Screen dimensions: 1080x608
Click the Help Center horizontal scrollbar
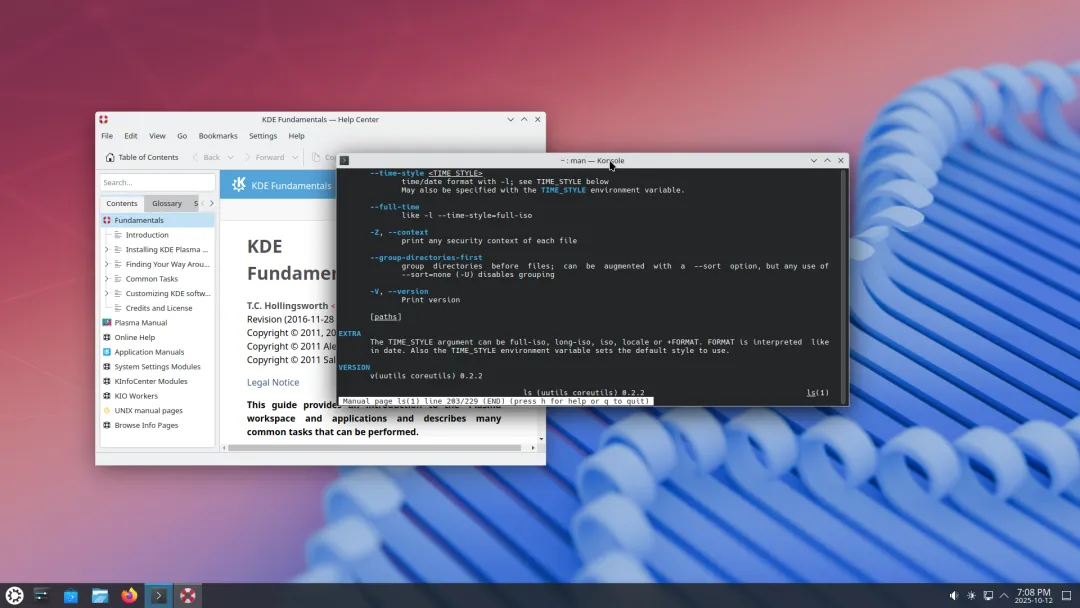point(374,448)
